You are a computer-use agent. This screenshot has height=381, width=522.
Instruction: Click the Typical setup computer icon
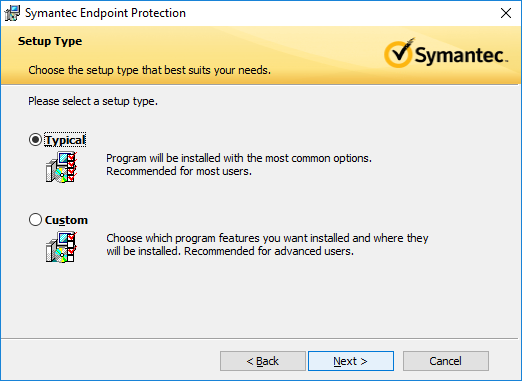click(x=61, y=167)
